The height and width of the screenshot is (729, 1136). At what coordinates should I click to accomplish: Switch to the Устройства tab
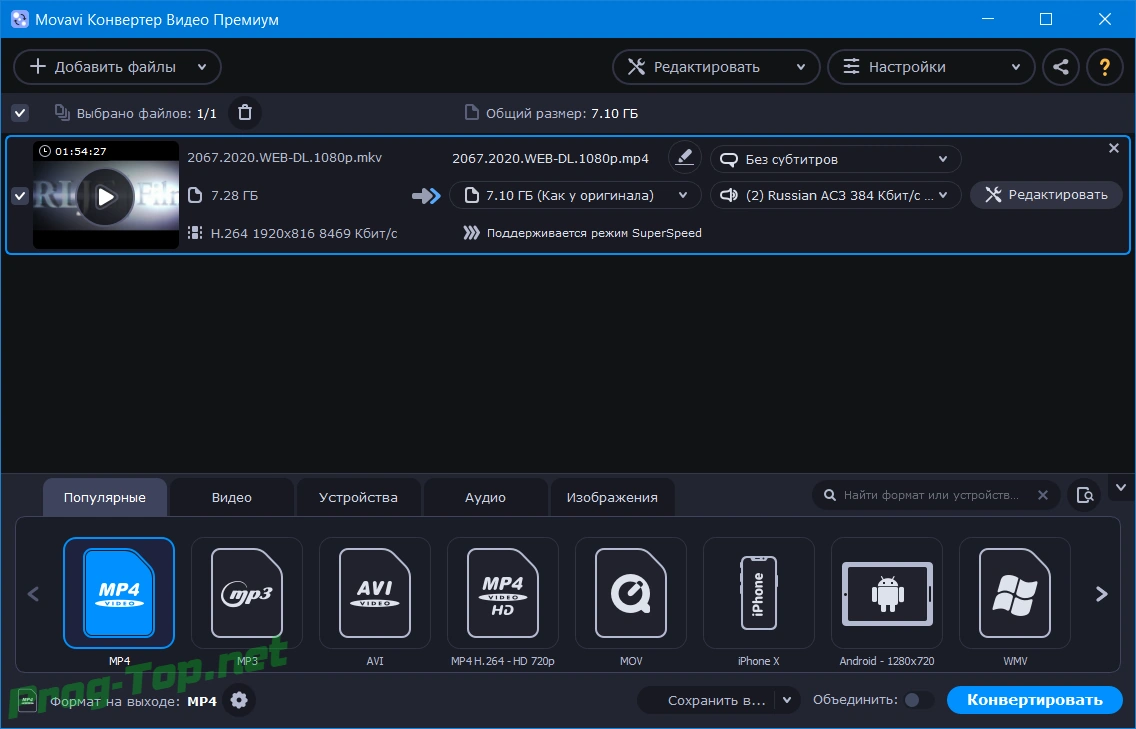(x=358, y=497)
